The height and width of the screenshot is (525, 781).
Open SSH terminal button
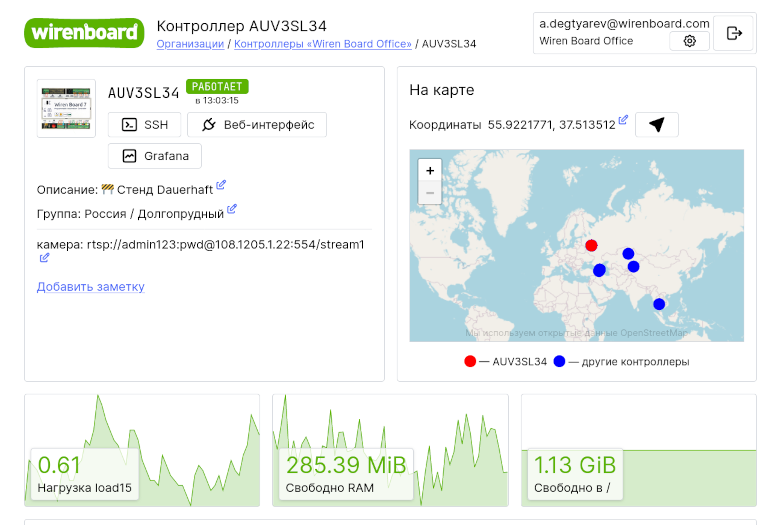(144, 125)
